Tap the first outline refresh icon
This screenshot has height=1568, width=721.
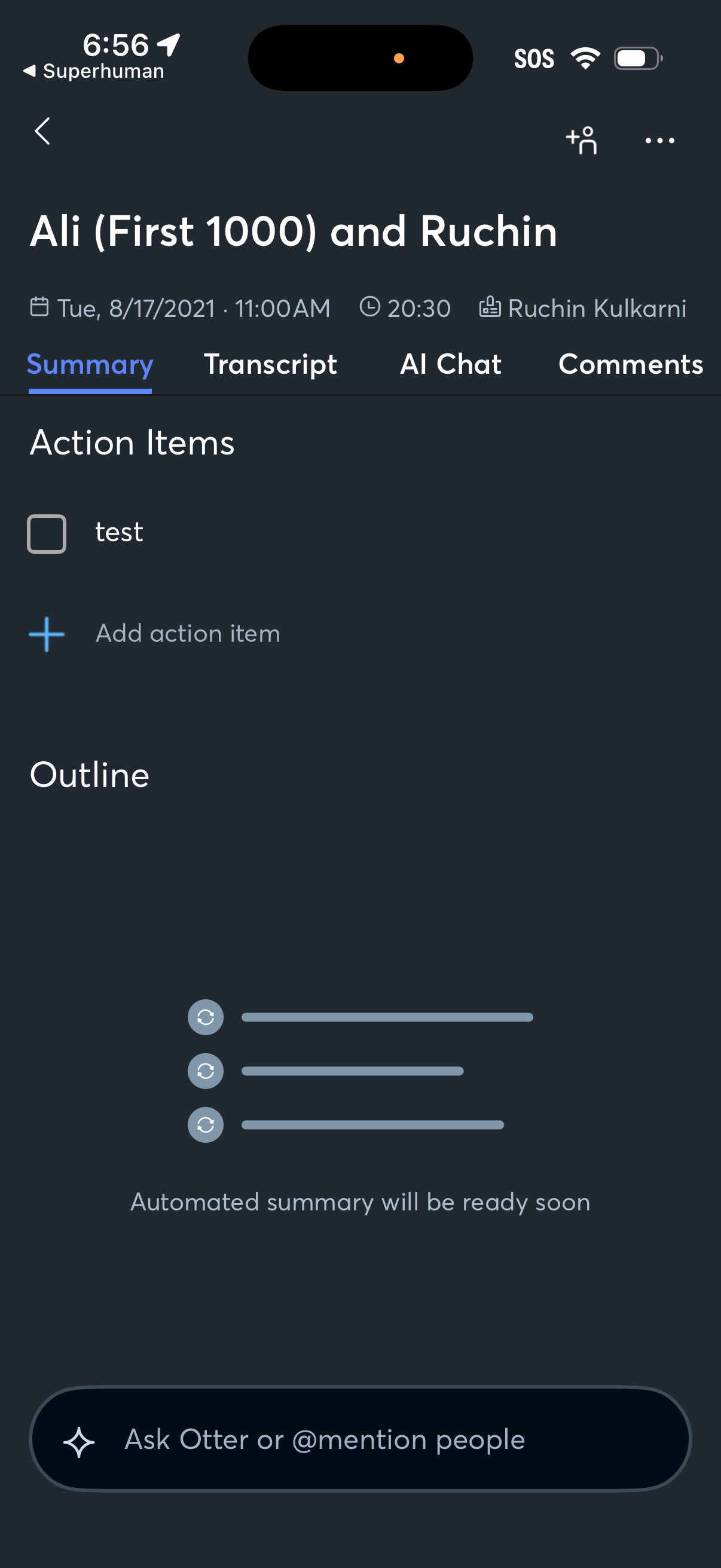tap(206, 1017)
